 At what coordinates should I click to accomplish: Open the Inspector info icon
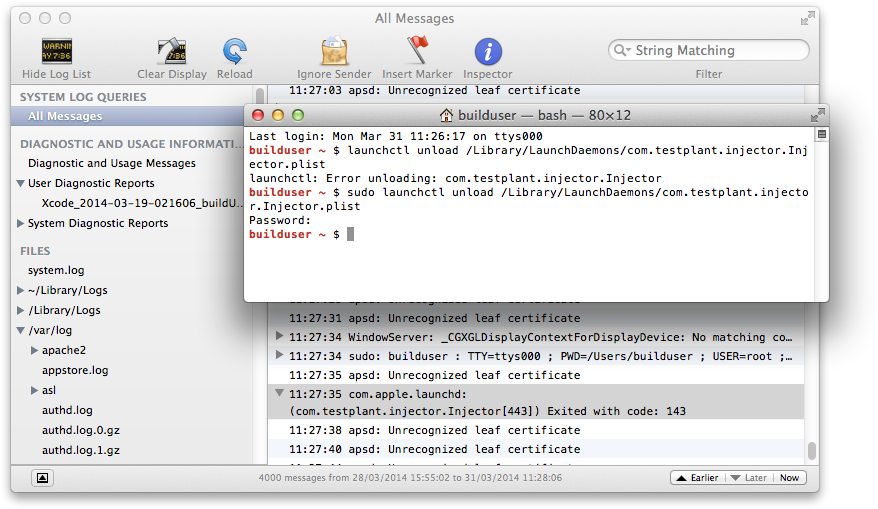pos(488,52)
